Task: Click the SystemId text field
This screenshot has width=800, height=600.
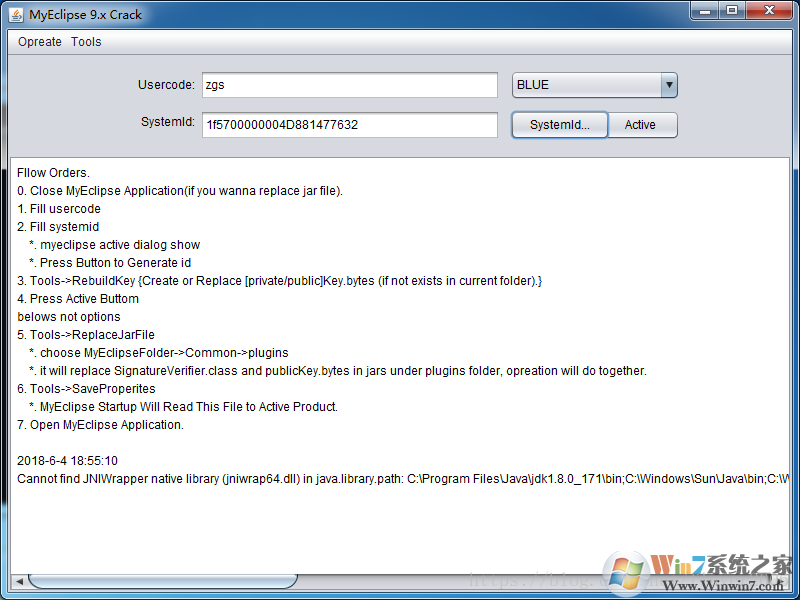Action: point(349,125)
